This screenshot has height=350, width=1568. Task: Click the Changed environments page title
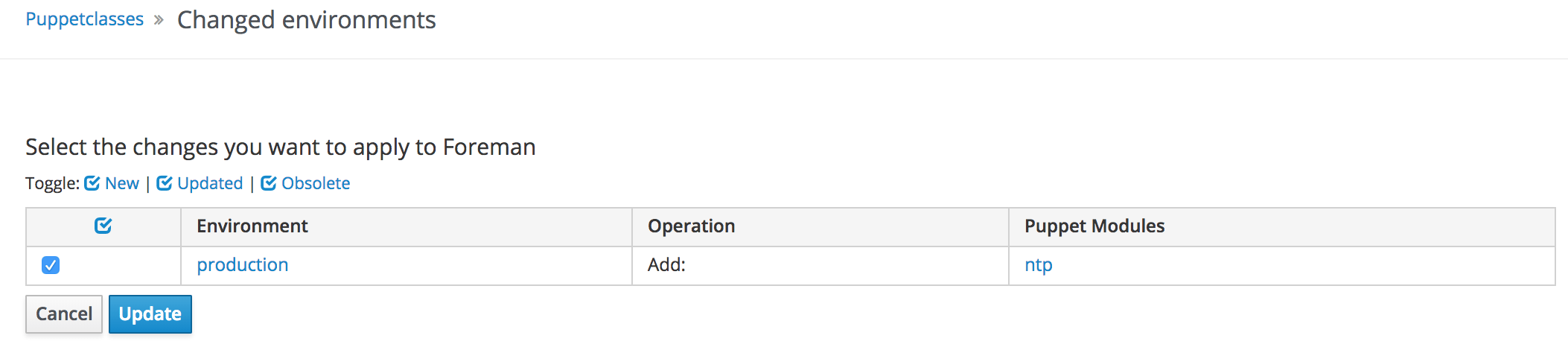click(307, 20)
